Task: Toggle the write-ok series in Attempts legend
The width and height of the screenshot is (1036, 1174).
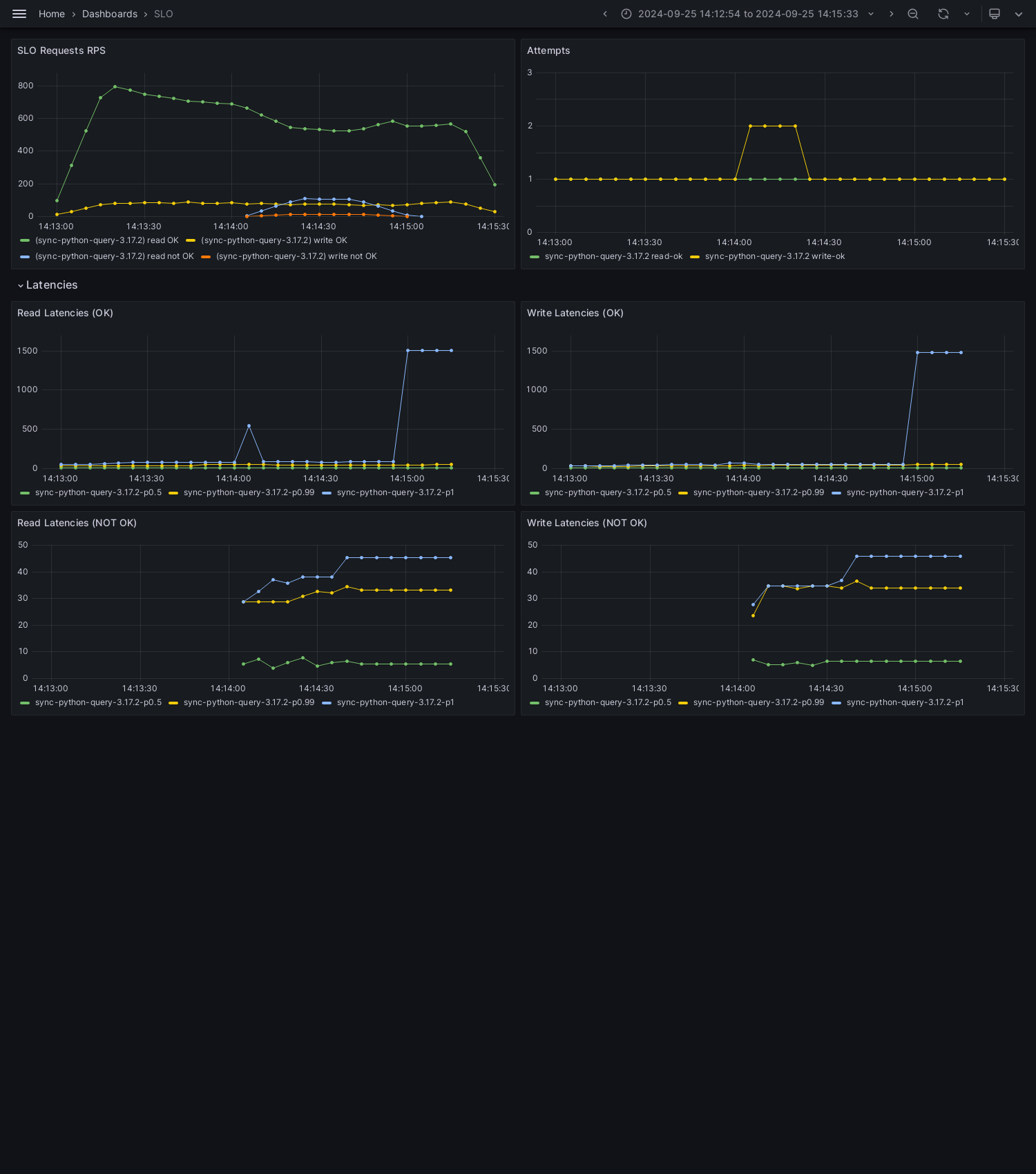Action: click(x=775, y=256)
